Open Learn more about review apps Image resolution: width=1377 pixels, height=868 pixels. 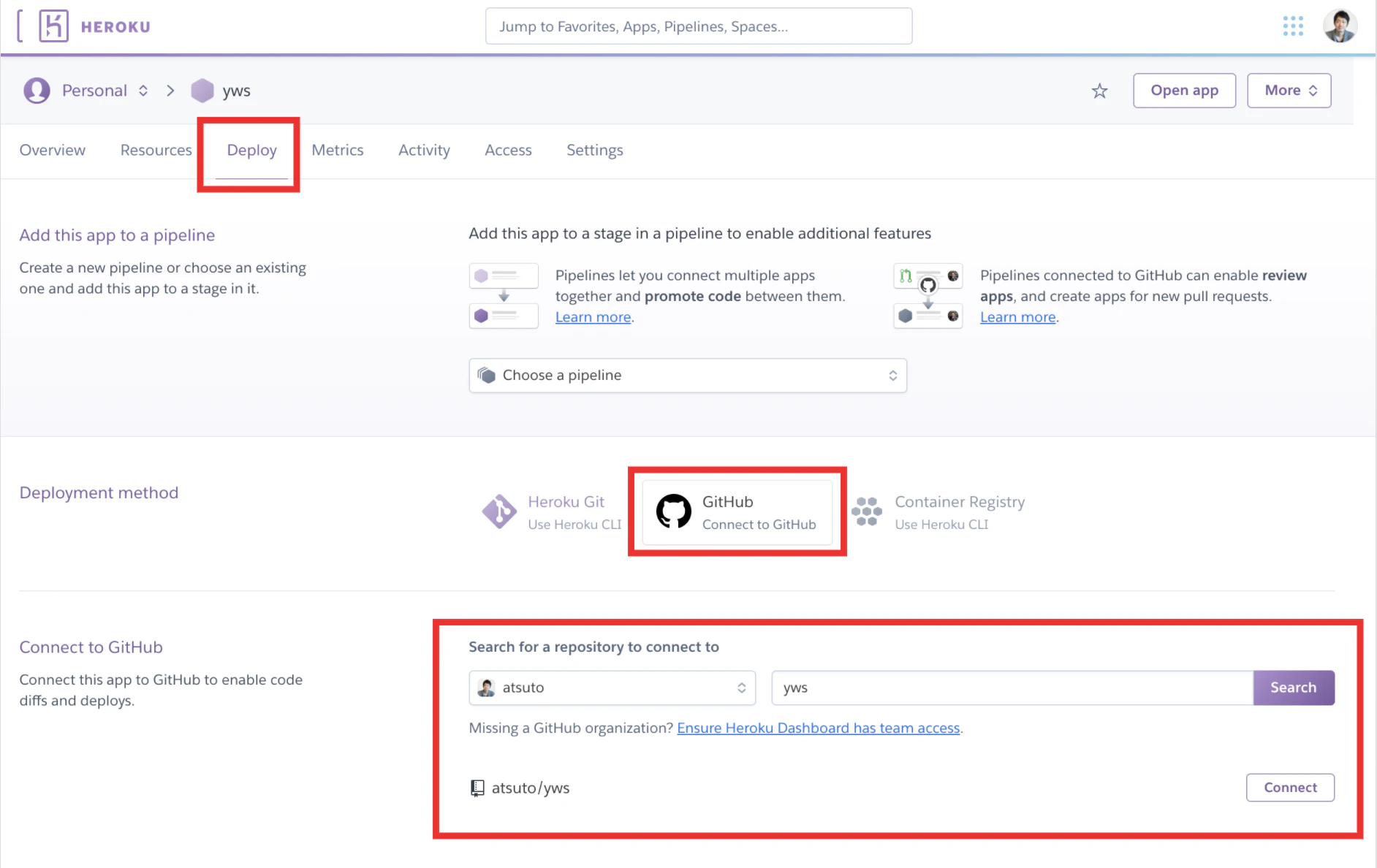1018,317
